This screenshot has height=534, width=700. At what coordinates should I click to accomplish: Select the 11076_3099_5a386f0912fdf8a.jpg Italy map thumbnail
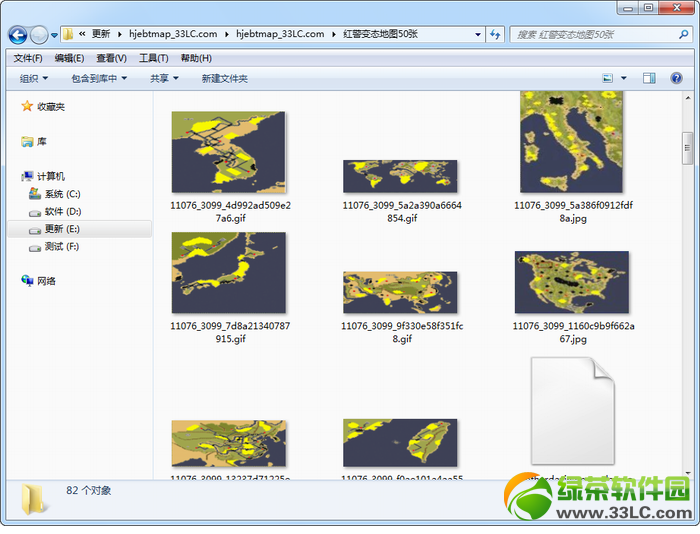click(x=571, y=142)
